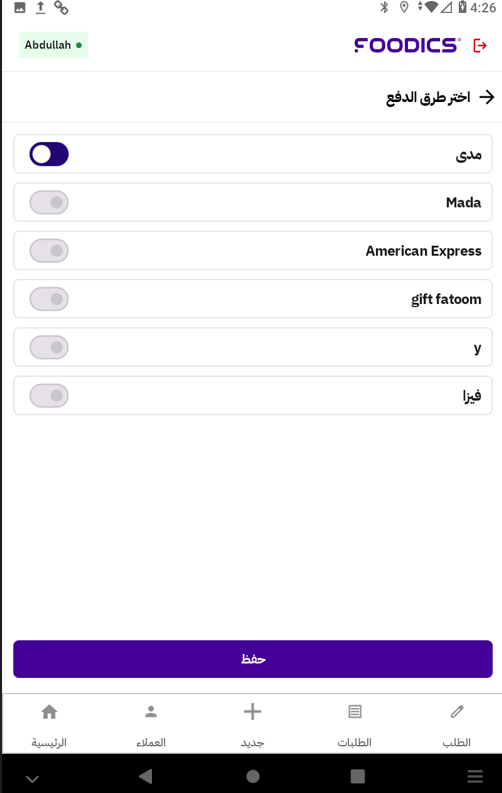Click the red logout icon
This screenshot has height=793, width=502.
(480, 46)
